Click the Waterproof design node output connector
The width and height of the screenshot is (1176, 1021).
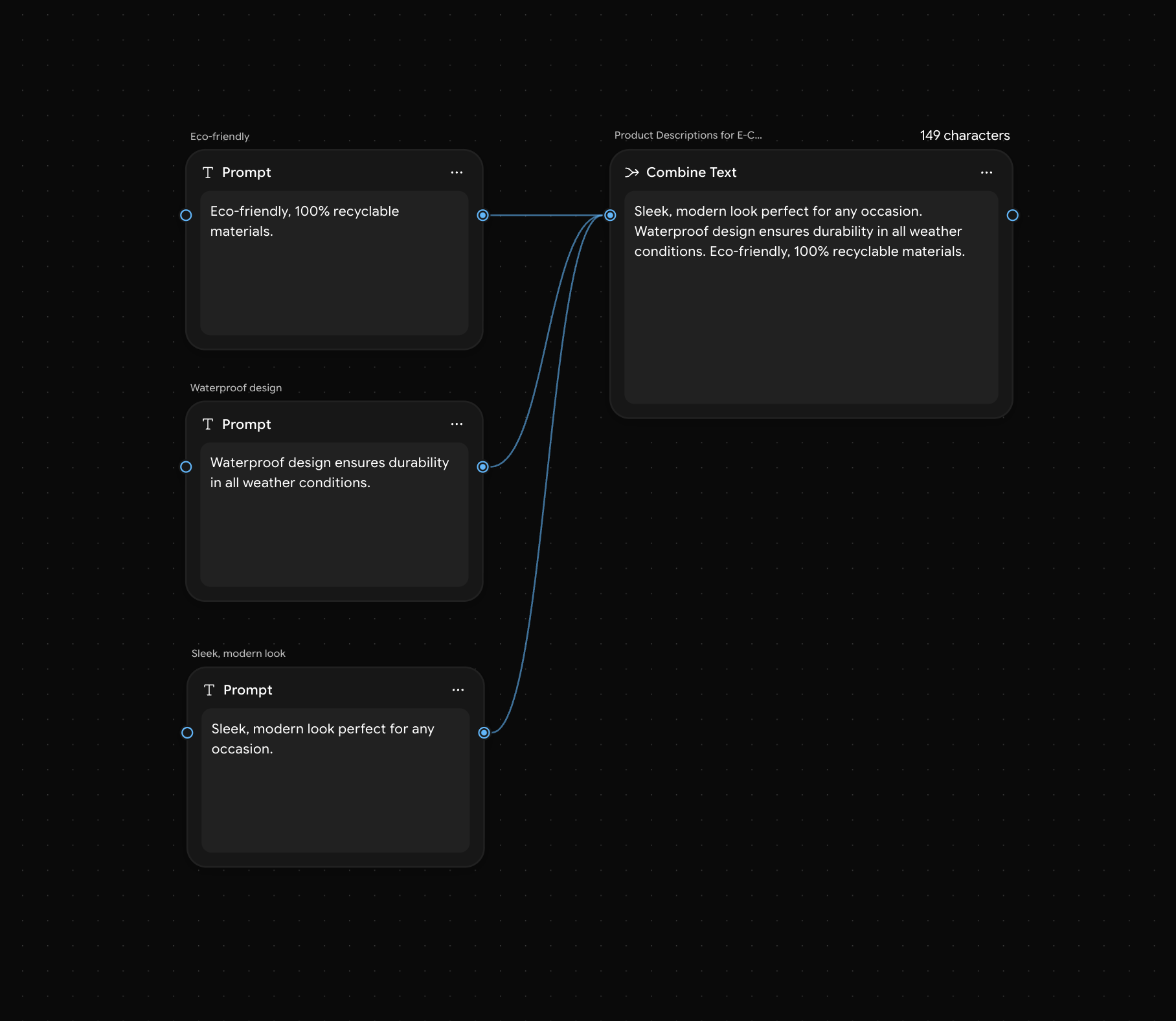coord(482,466)
